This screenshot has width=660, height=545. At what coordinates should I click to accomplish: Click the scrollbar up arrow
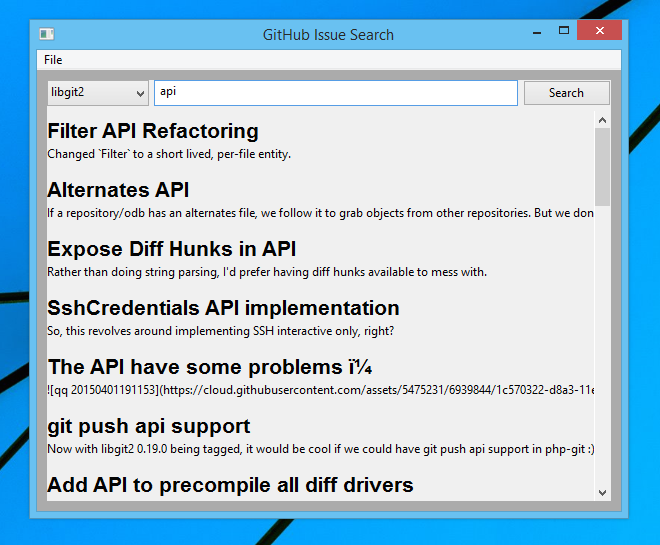(x=602, y=120)
